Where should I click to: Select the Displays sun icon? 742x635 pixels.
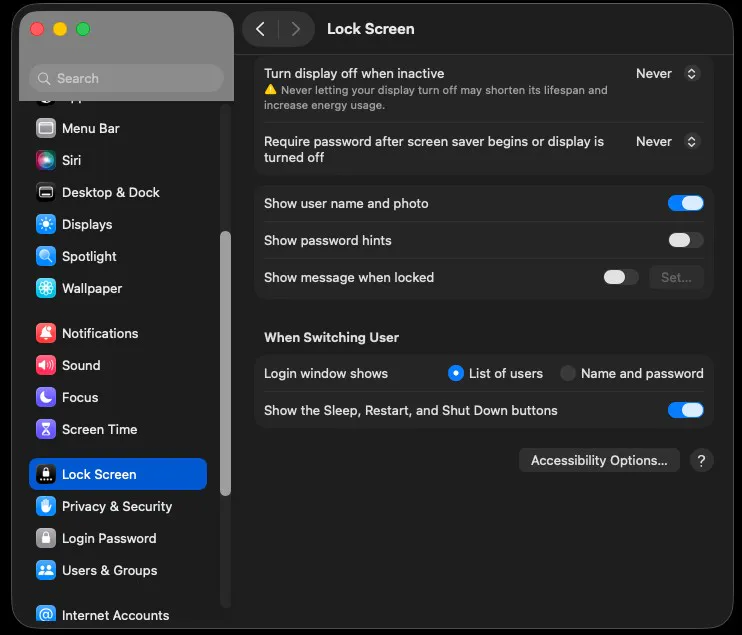[45, 224]
